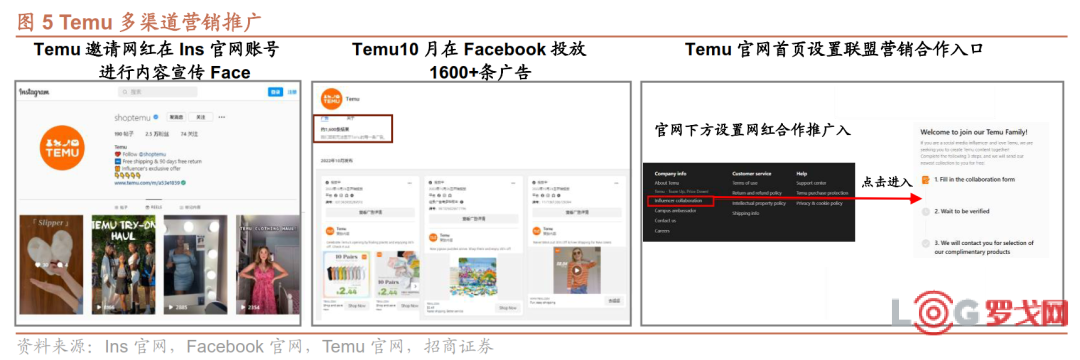Select the tagged tab on the profile
Screen dimensions: 1080x360
[x=190, y=207]
